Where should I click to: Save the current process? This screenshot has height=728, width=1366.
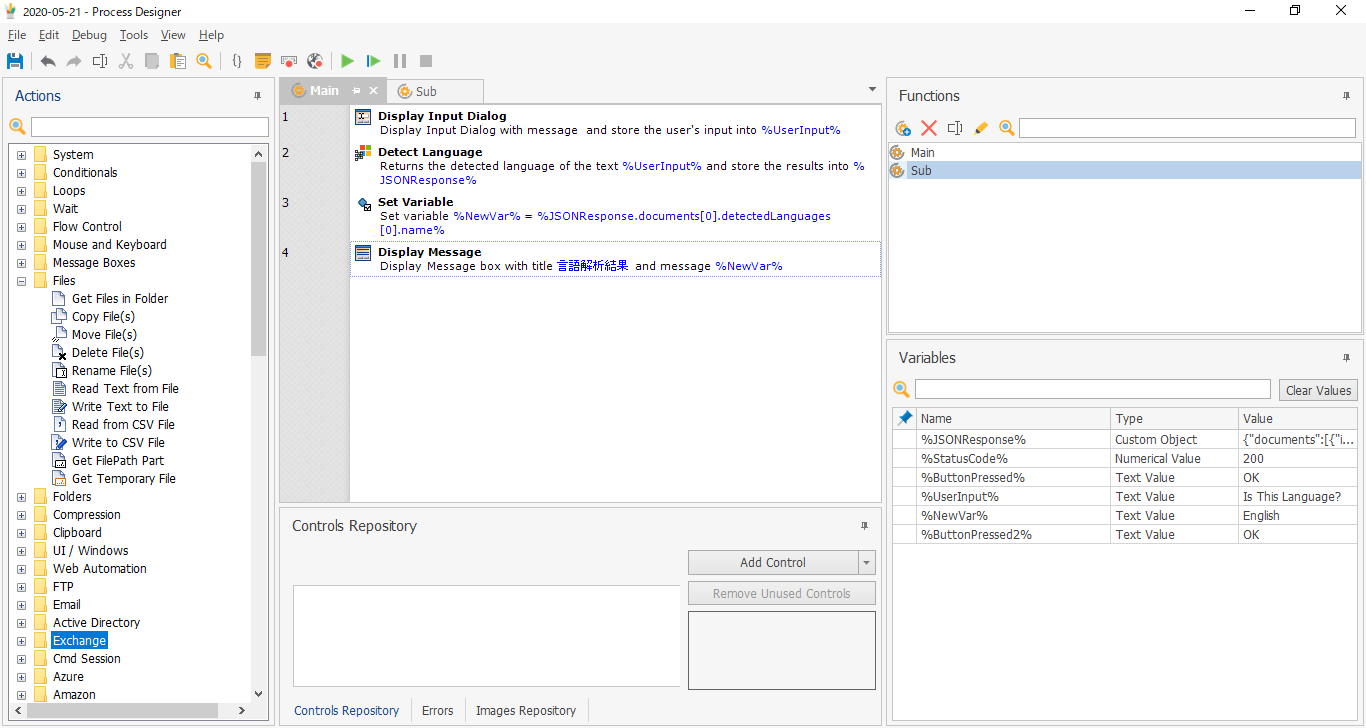(14, 61)
